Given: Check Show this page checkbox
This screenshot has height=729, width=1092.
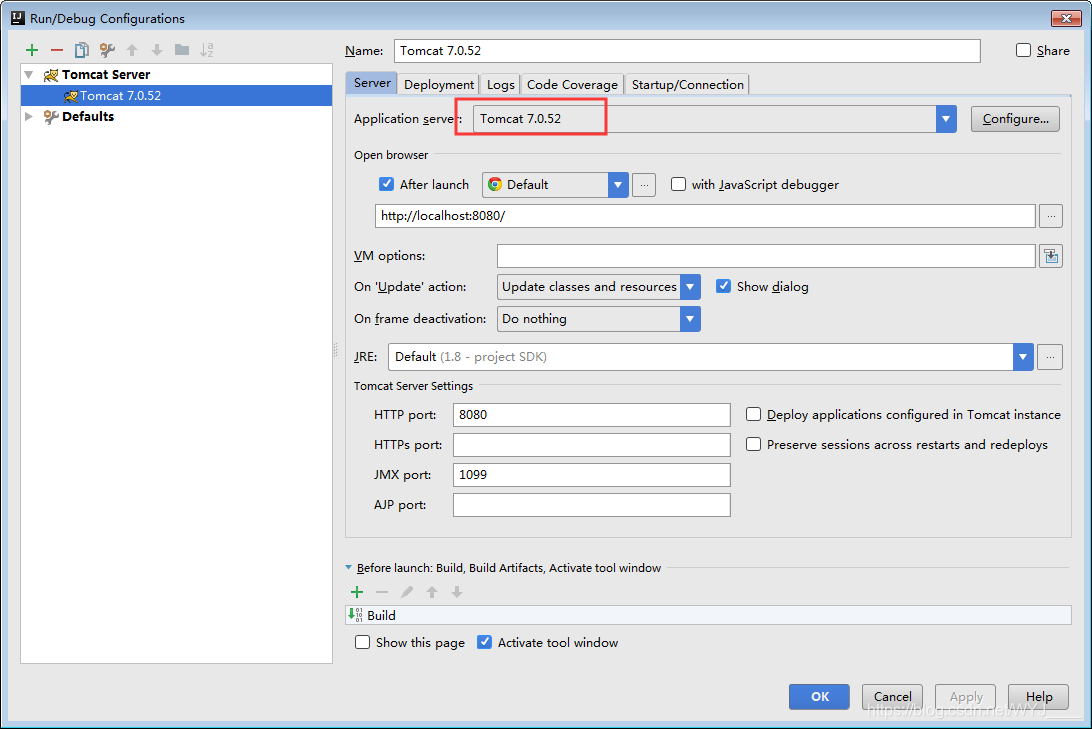Looking at the screenshot, I should (362, 642).
